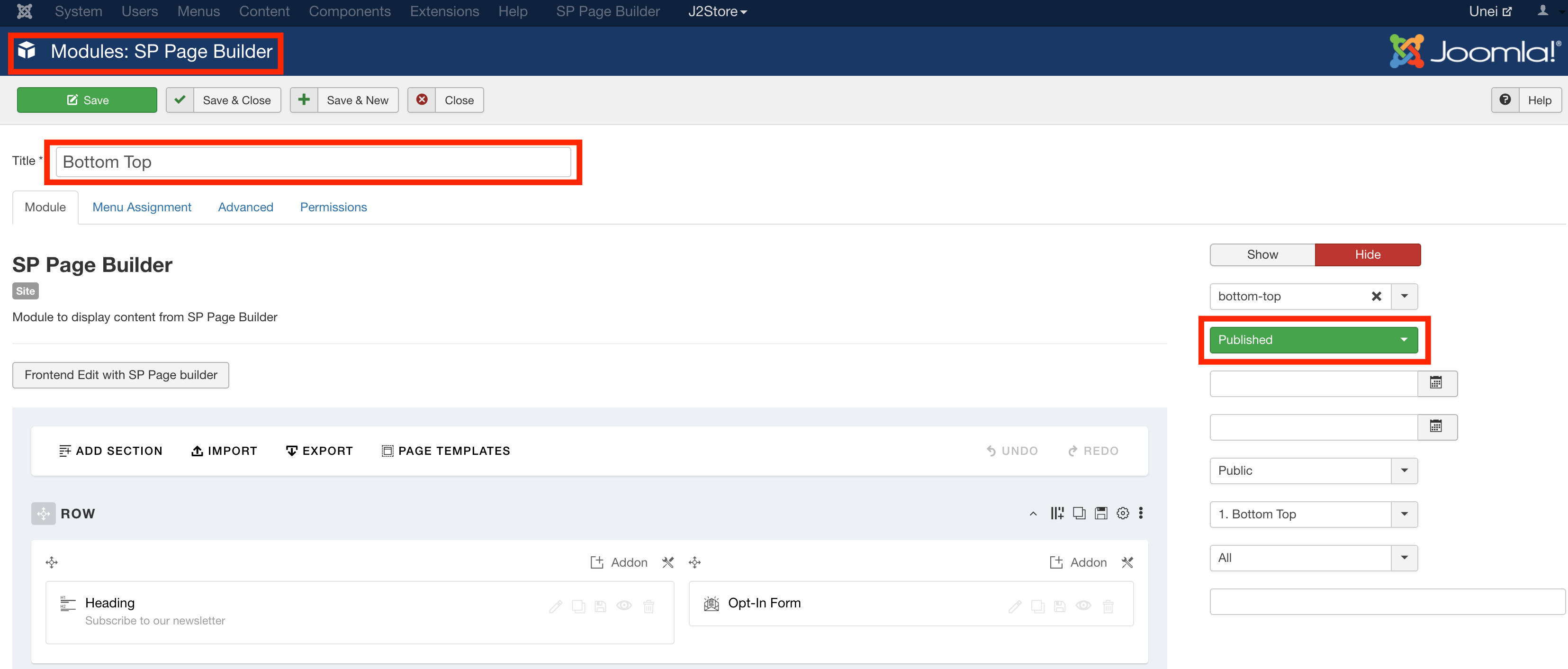Viewport: 1568px width, 669px height.
Task: Expand the Published status dropdown
Action: pyautogui.click(x=1313, y=340)
